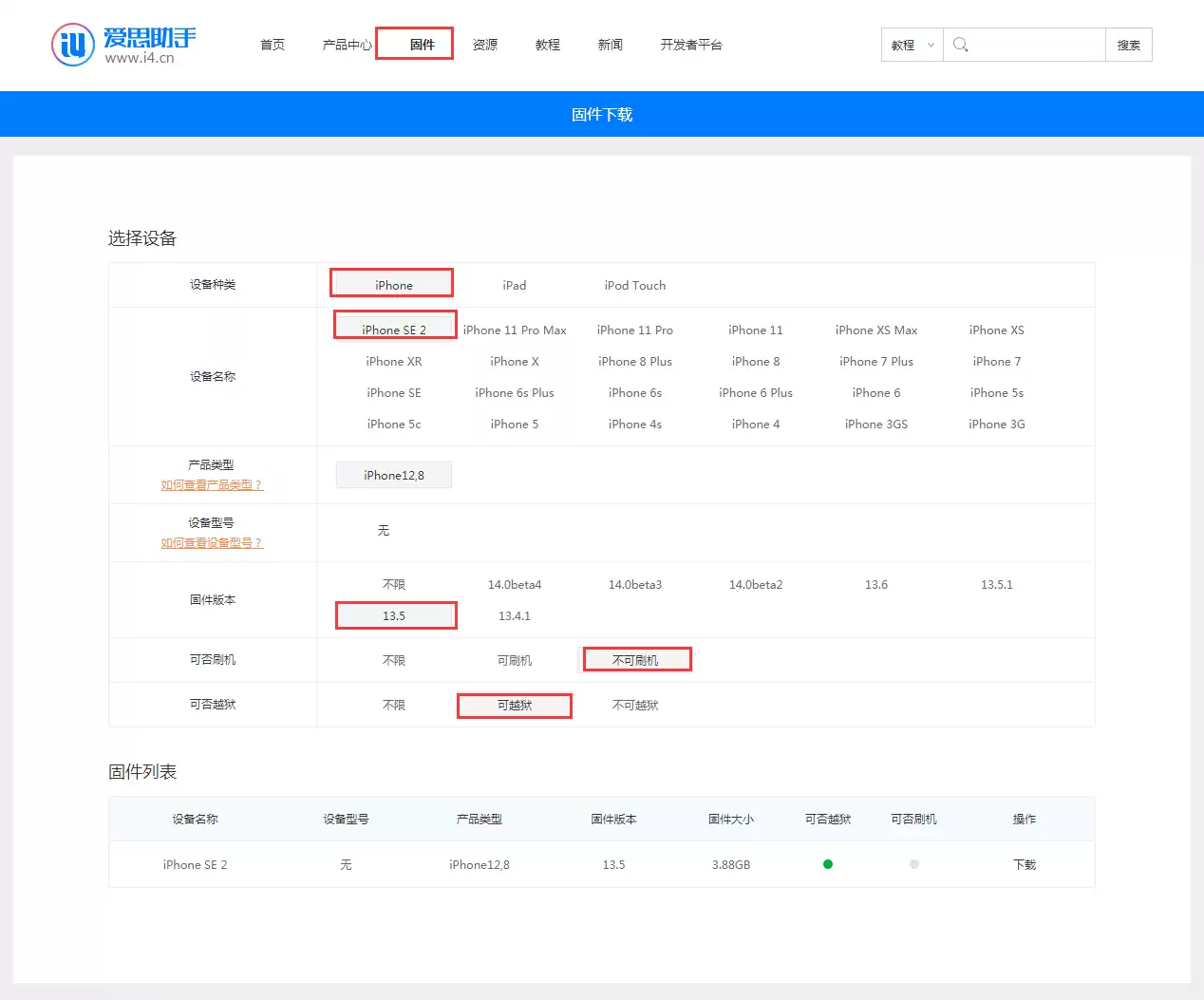Select iPhone12,8 product type
The height and width of the screenshot is (1000, 1204).
[394, 475]
